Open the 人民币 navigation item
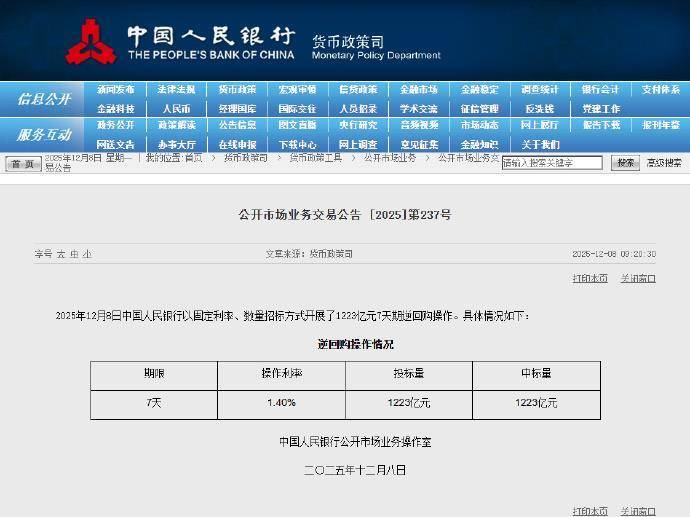 176,108
